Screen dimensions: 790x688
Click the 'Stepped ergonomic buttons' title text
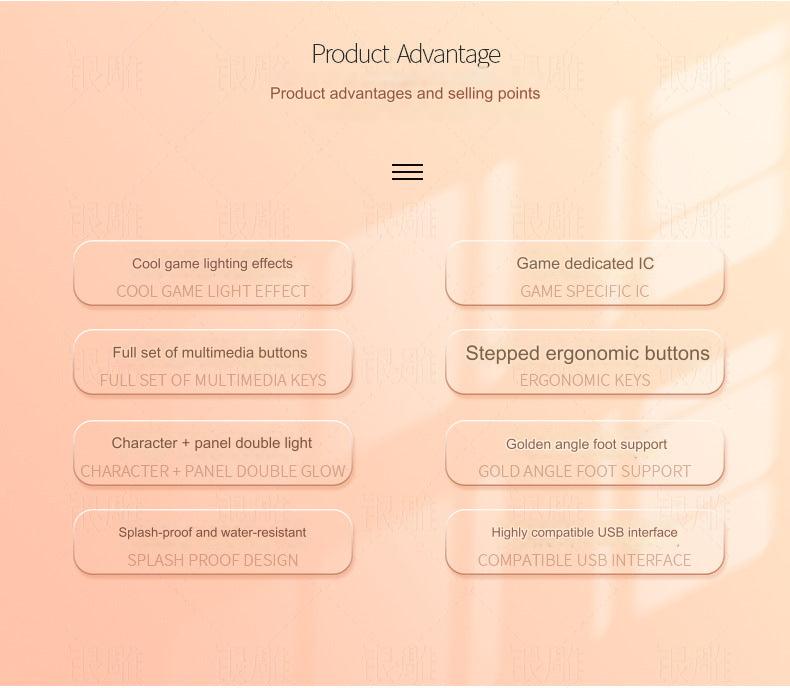pos(587,354)
